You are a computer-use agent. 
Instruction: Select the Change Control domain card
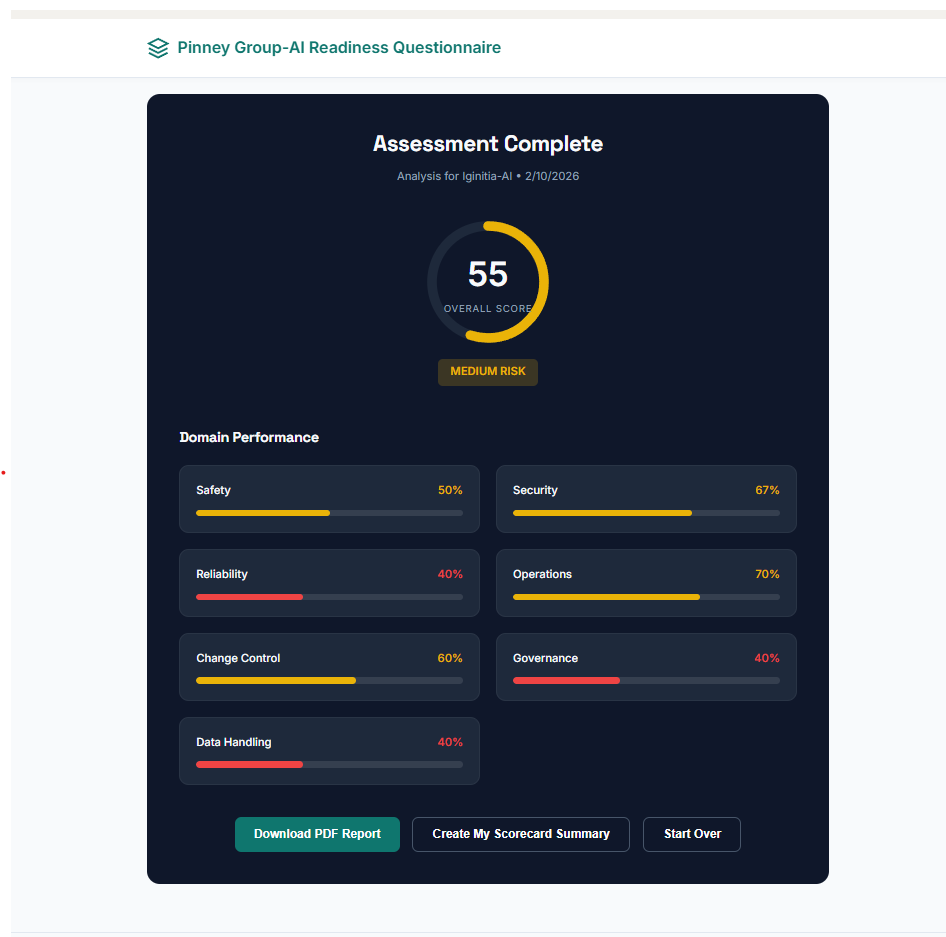(x=329, y=667)
